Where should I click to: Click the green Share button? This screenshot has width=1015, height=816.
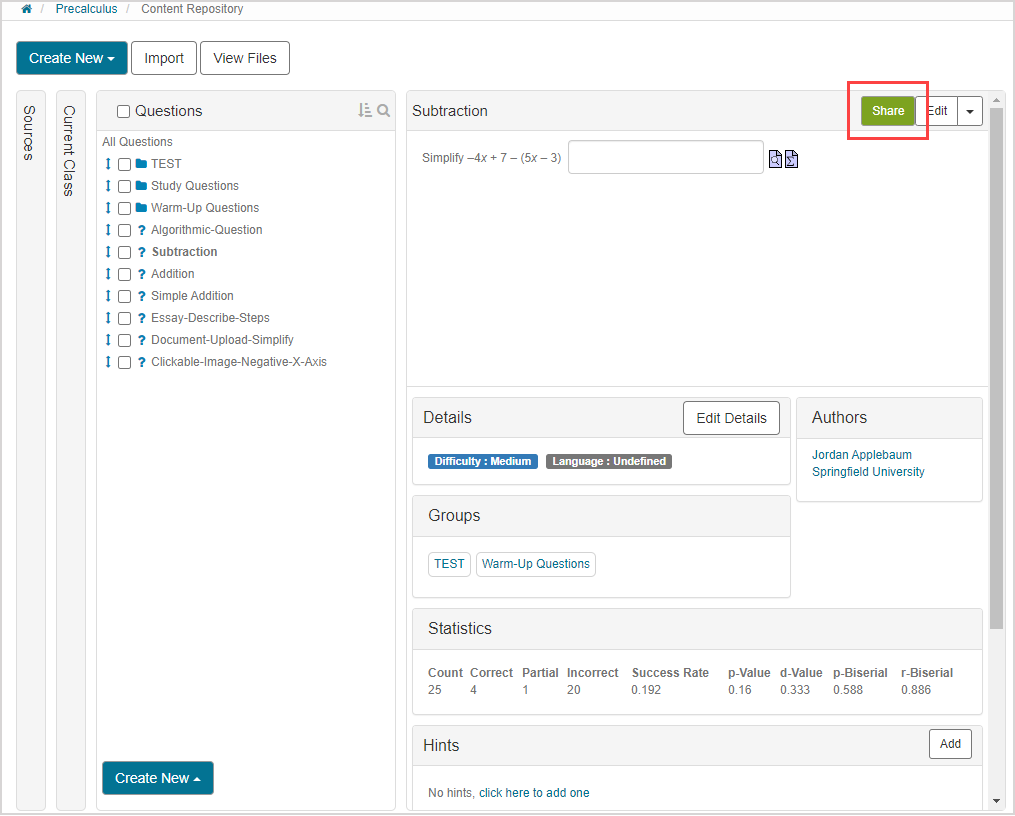tap(887, 111)
